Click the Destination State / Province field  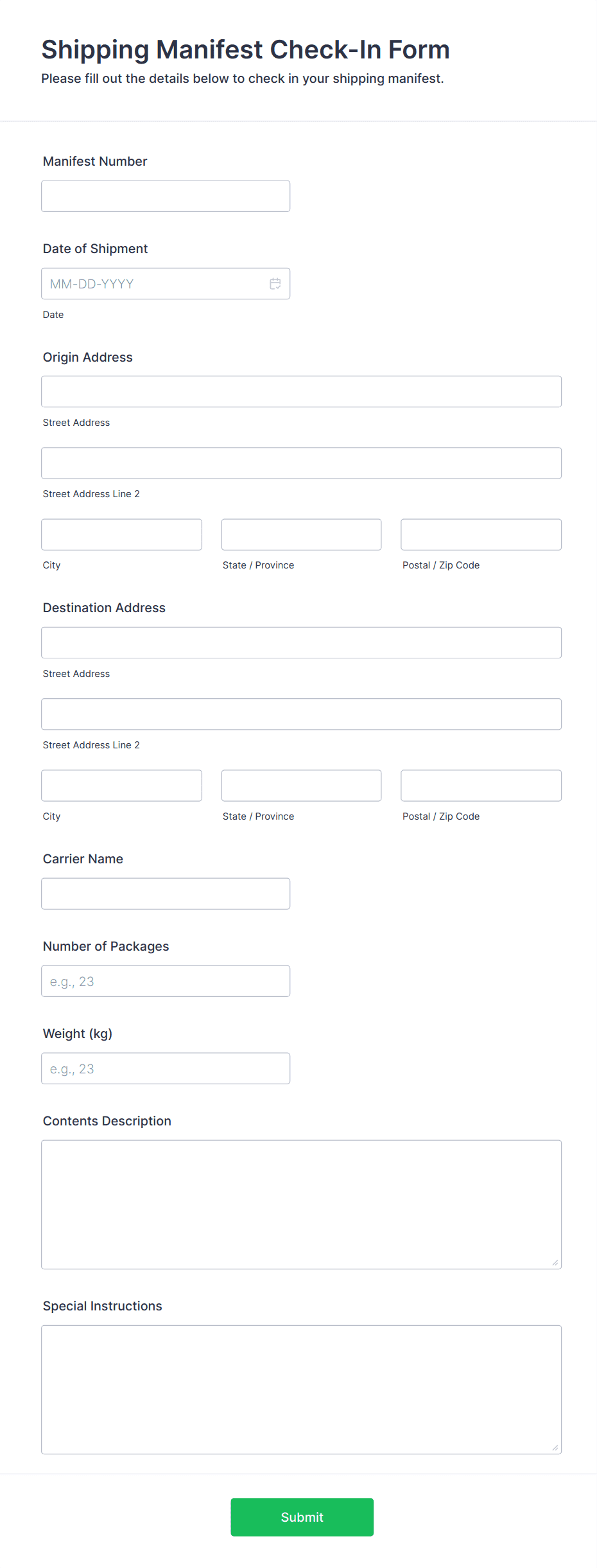point(301,785)
